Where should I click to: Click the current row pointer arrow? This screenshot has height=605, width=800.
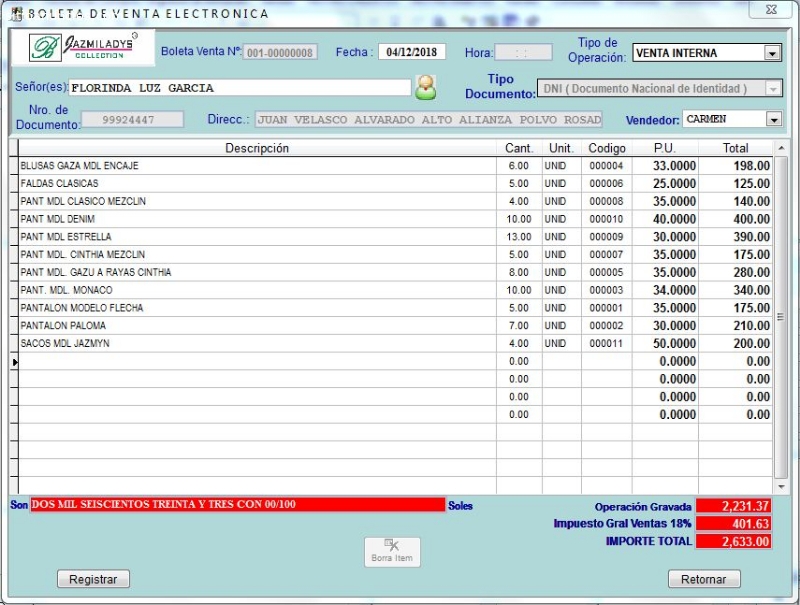coord(15,362)
